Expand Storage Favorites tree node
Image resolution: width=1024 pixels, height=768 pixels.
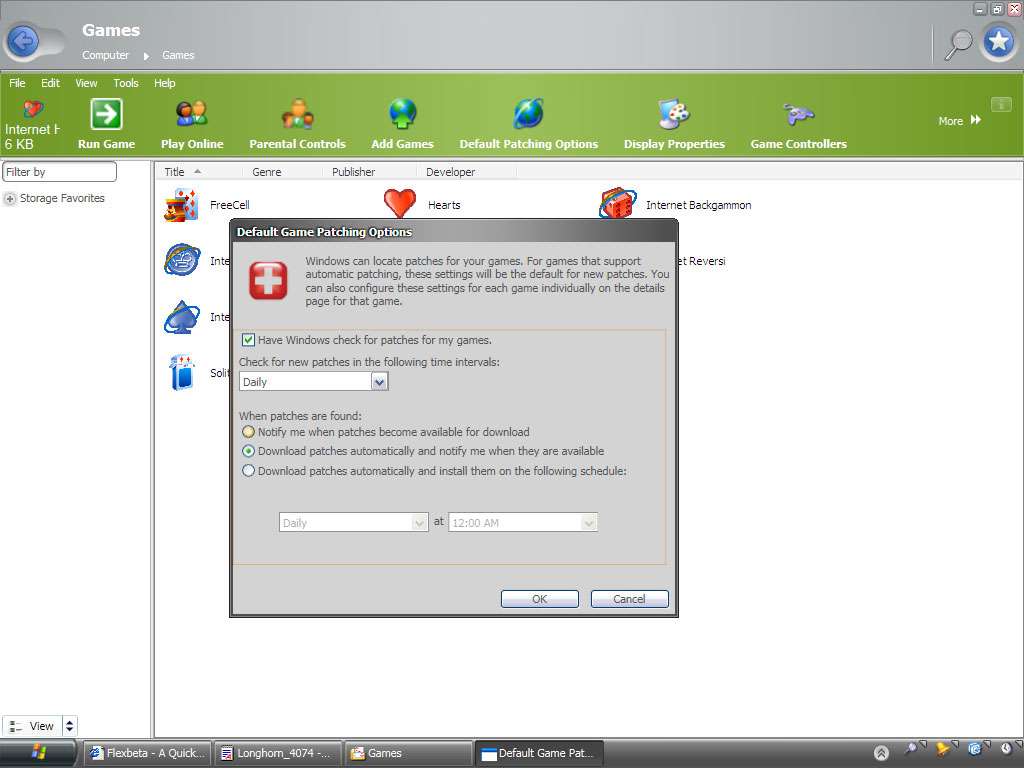(10, 199)
